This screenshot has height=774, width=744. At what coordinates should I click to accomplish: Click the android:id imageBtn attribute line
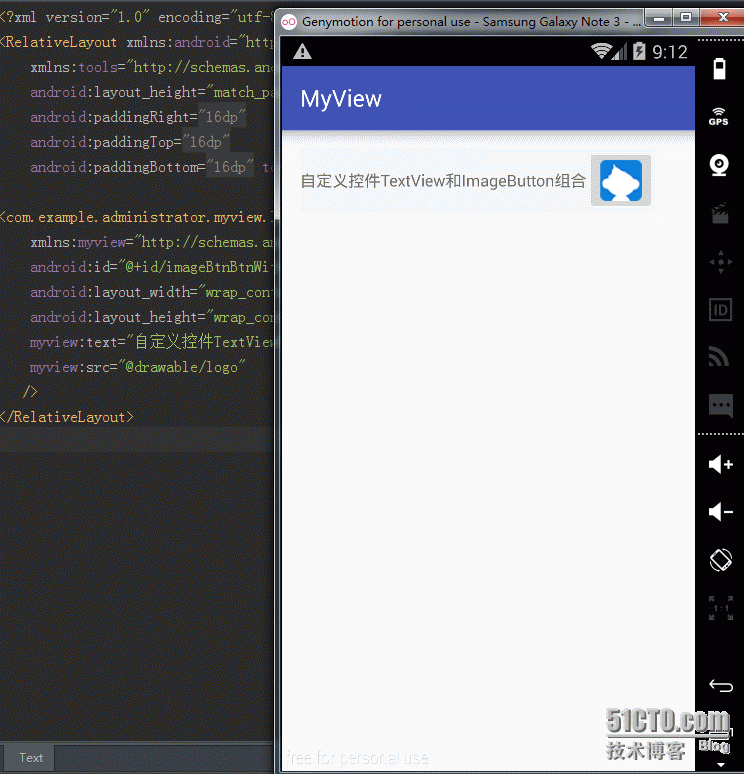150,267
